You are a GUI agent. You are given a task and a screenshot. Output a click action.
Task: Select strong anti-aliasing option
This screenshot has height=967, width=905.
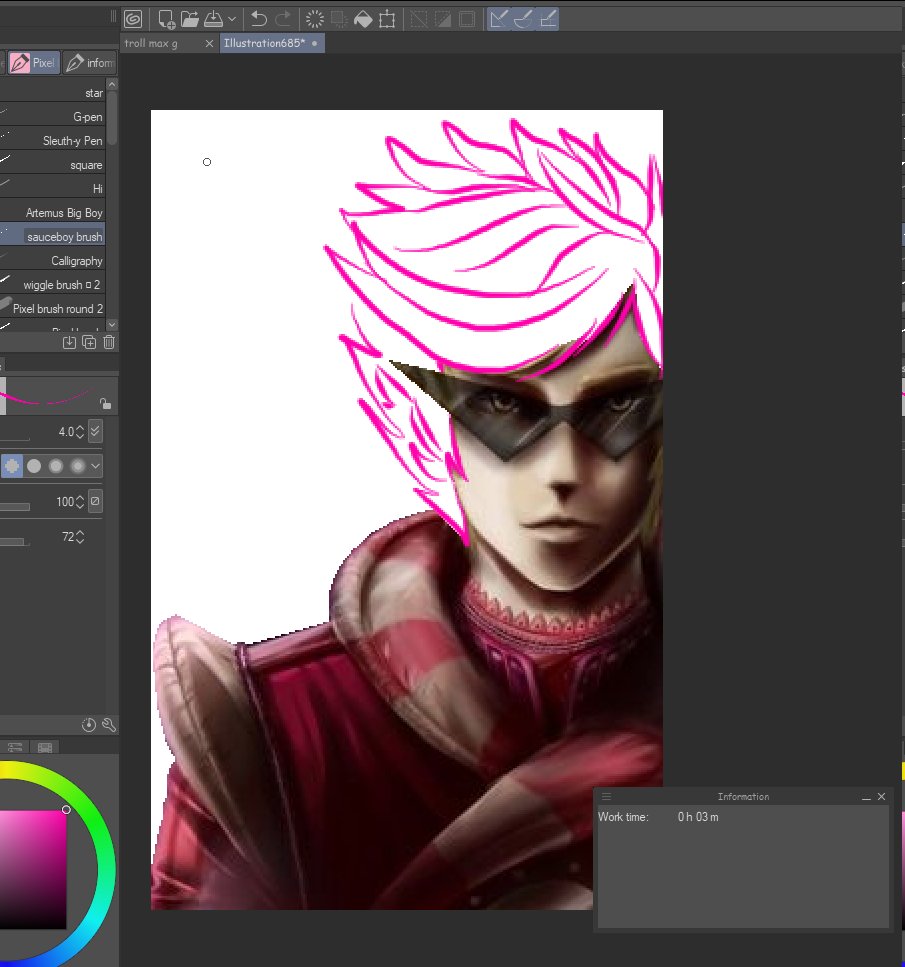click(x=78, y=466)
